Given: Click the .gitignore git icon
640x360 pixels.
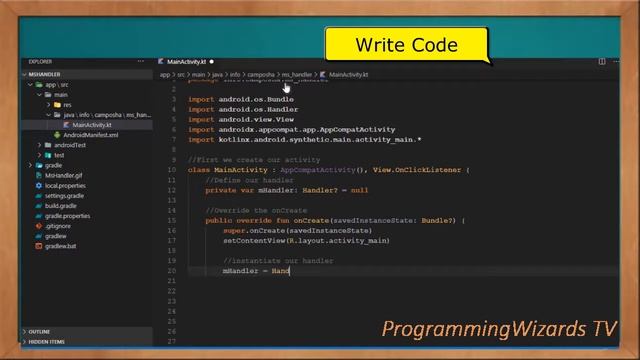Looking at the screenshot, I should click(x=39, y=226).
